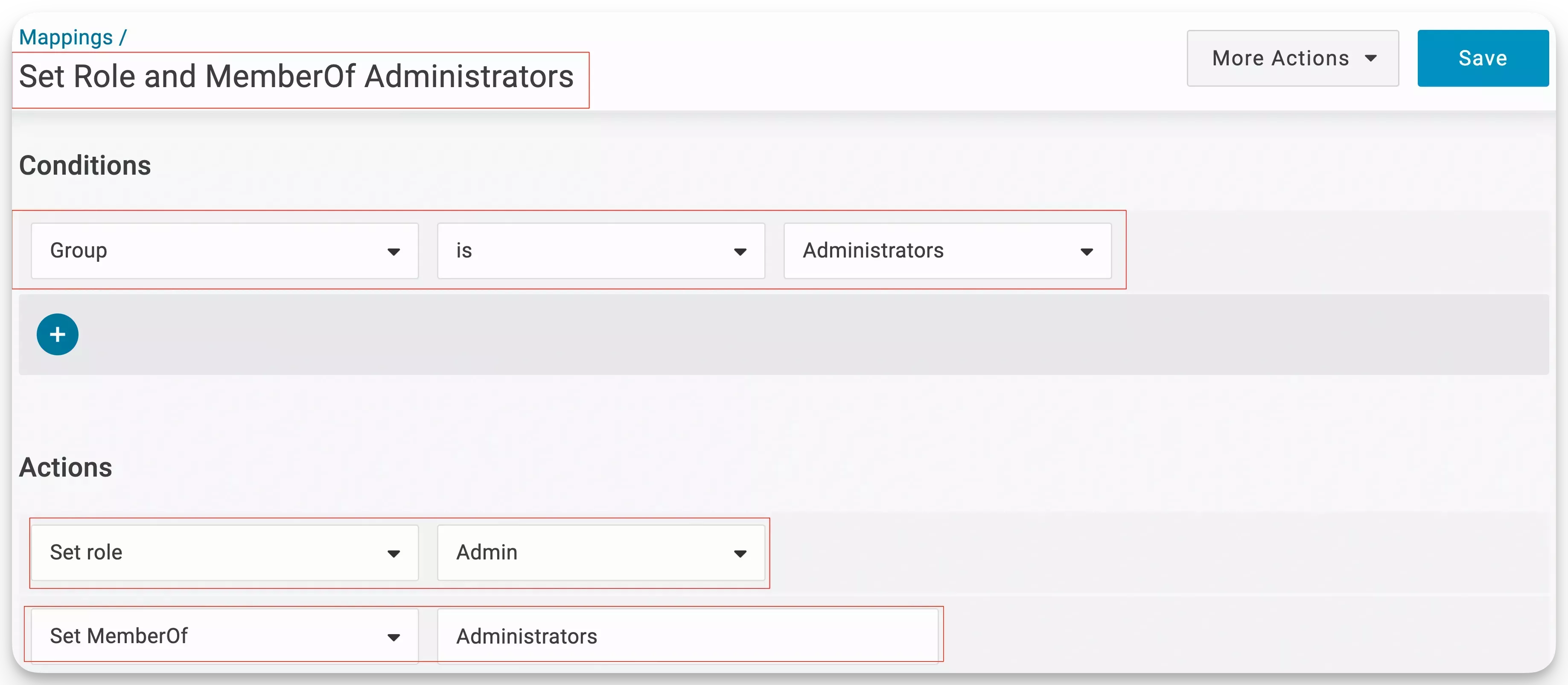Save the mapping
Screen dimensions: 1568x685
point(1482,59)
